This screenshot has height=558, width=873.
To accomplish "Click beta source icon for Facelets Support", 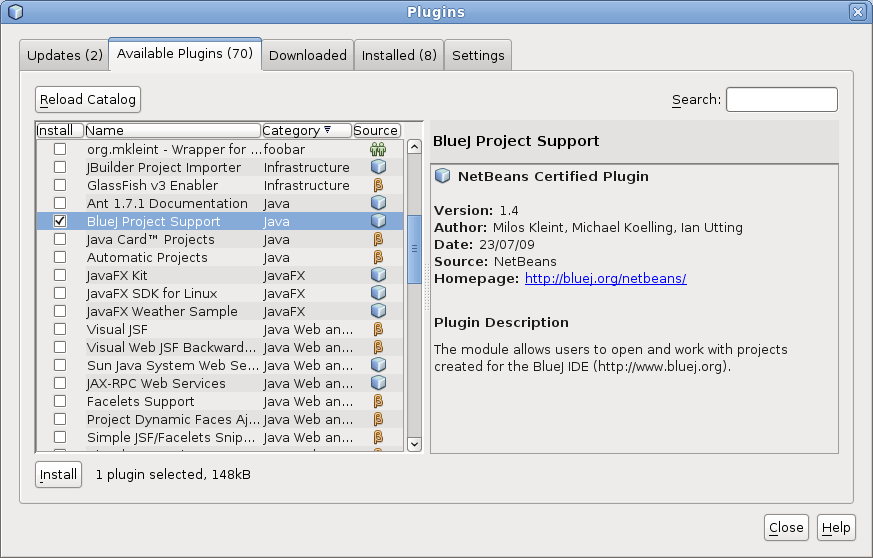I will 379,402.
